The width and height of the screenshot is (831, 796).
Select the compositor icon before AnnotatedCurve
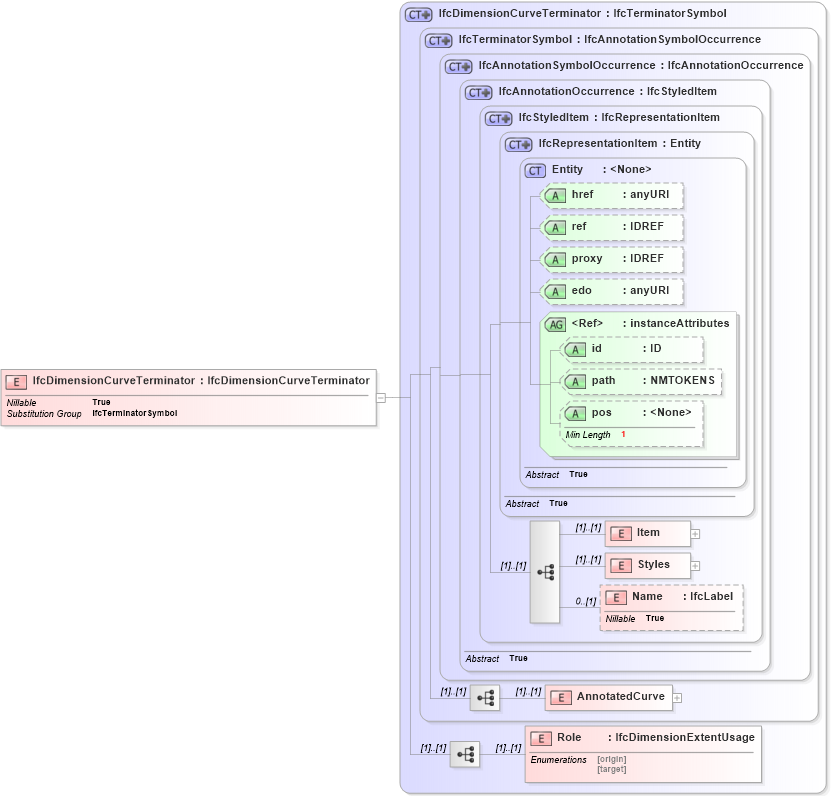[x=485, y=698]
